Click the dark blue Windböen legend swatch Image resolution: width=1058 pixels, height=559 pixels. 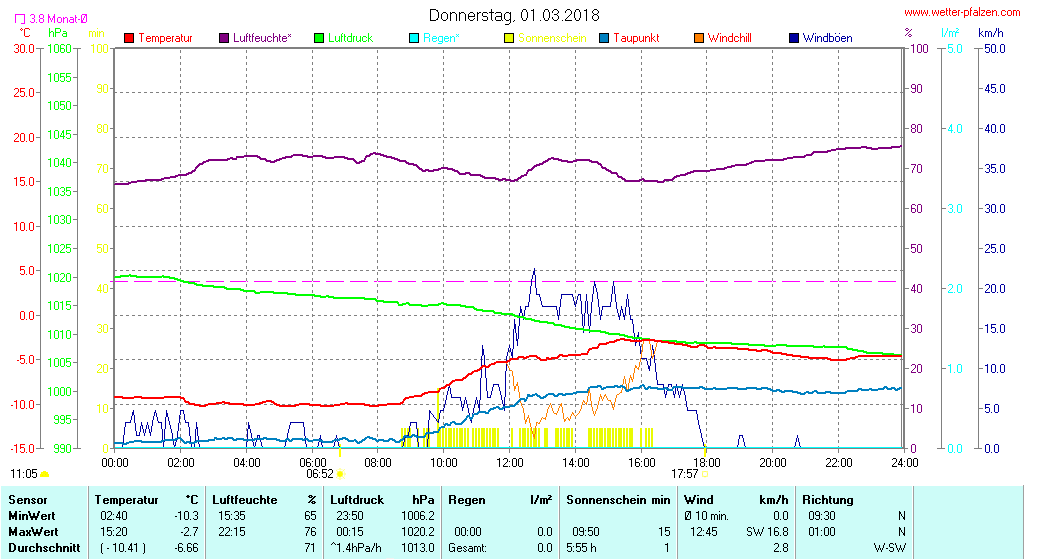pos(794,38)
